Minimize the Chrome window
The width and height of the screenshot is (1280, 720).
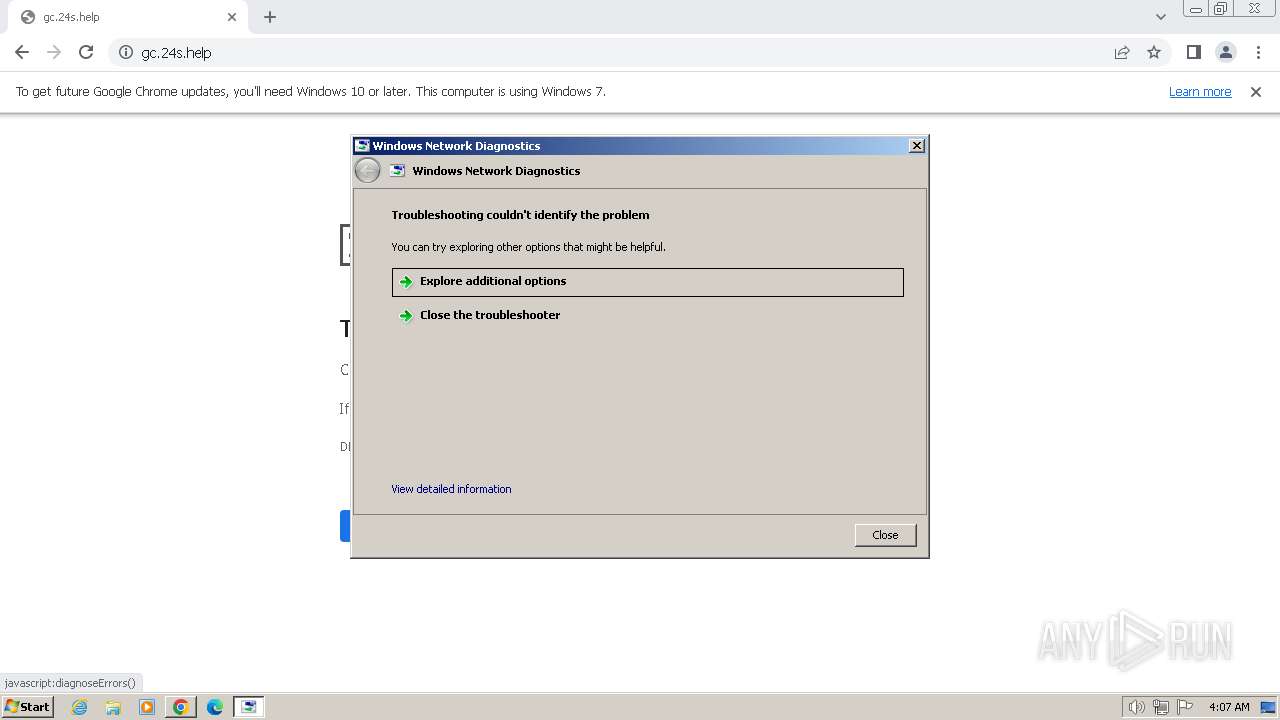[x=1195, y=9]
